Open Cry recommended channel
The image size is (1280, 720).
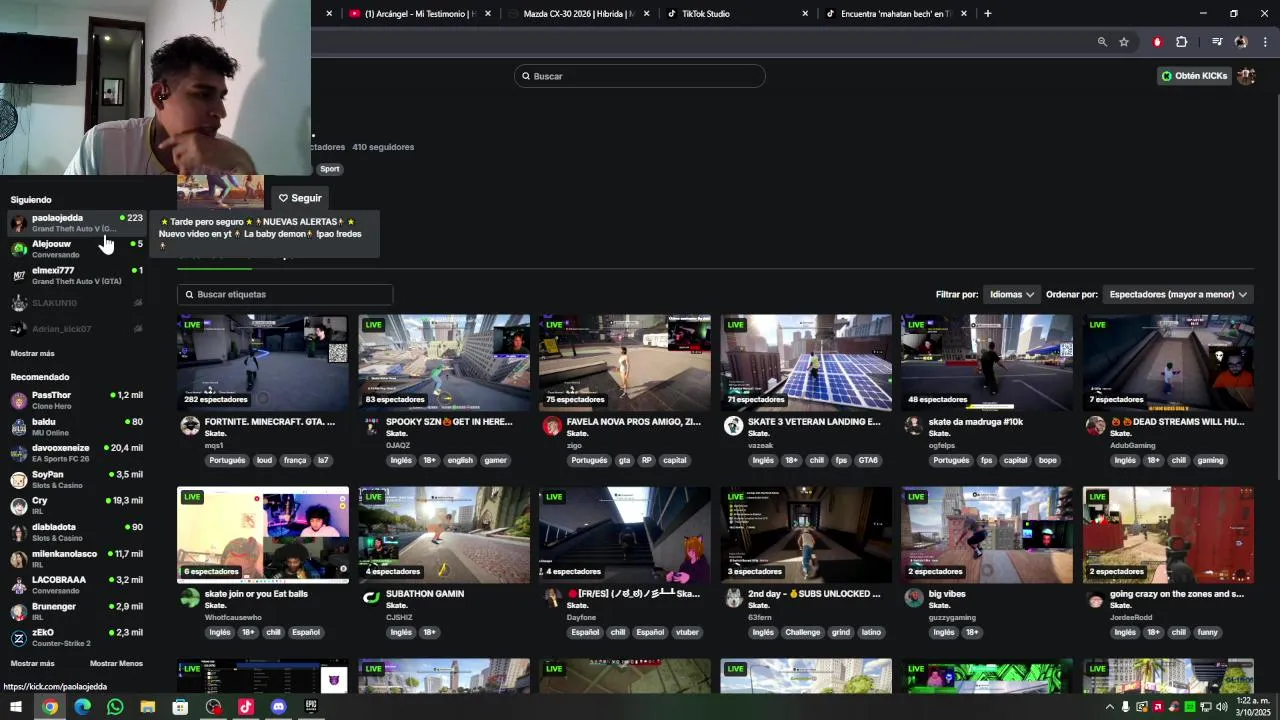coord(77,506)
